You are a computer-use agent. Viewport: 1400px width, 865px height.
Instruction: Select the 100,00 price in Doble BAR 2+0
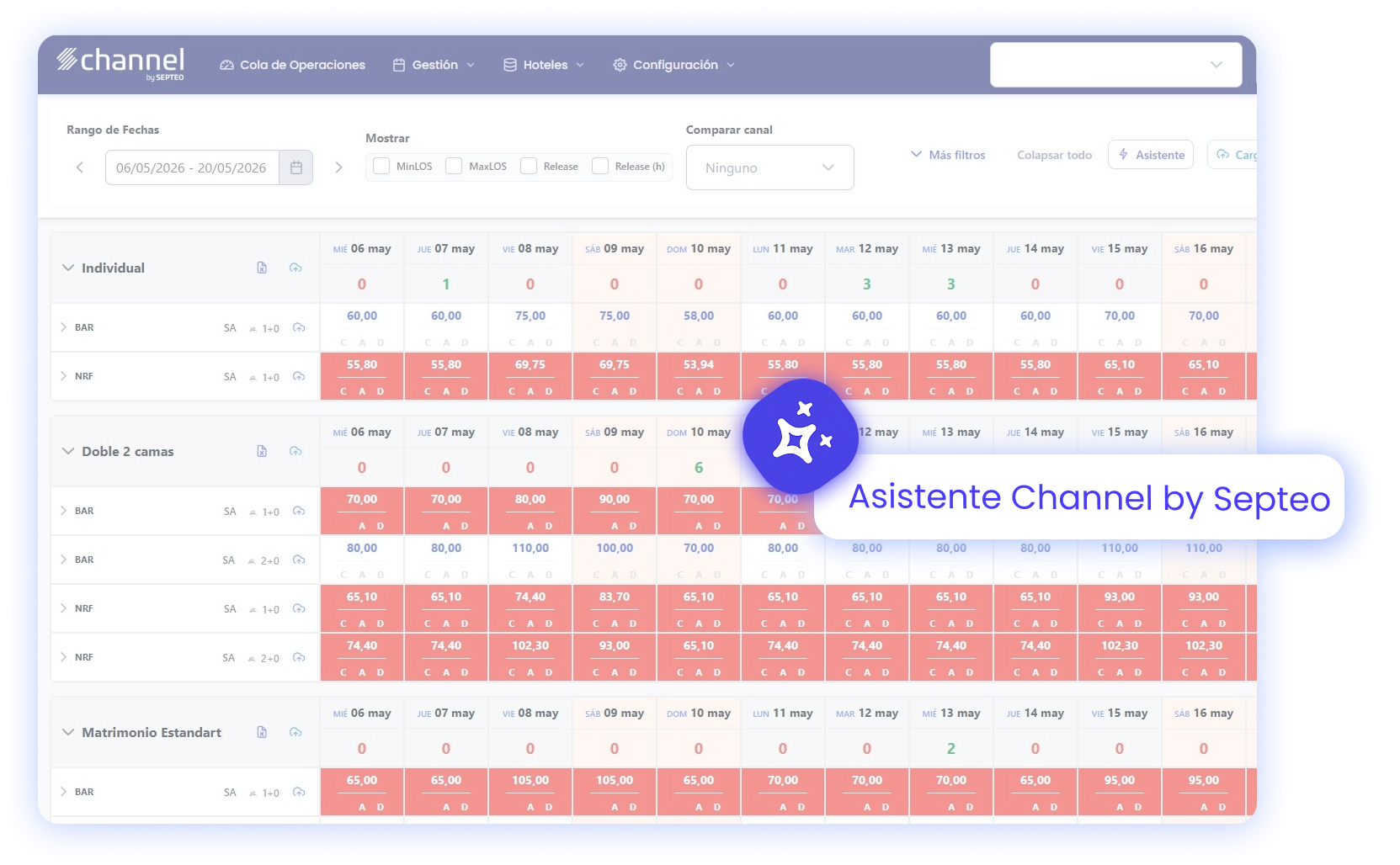(x=615, y=548)
